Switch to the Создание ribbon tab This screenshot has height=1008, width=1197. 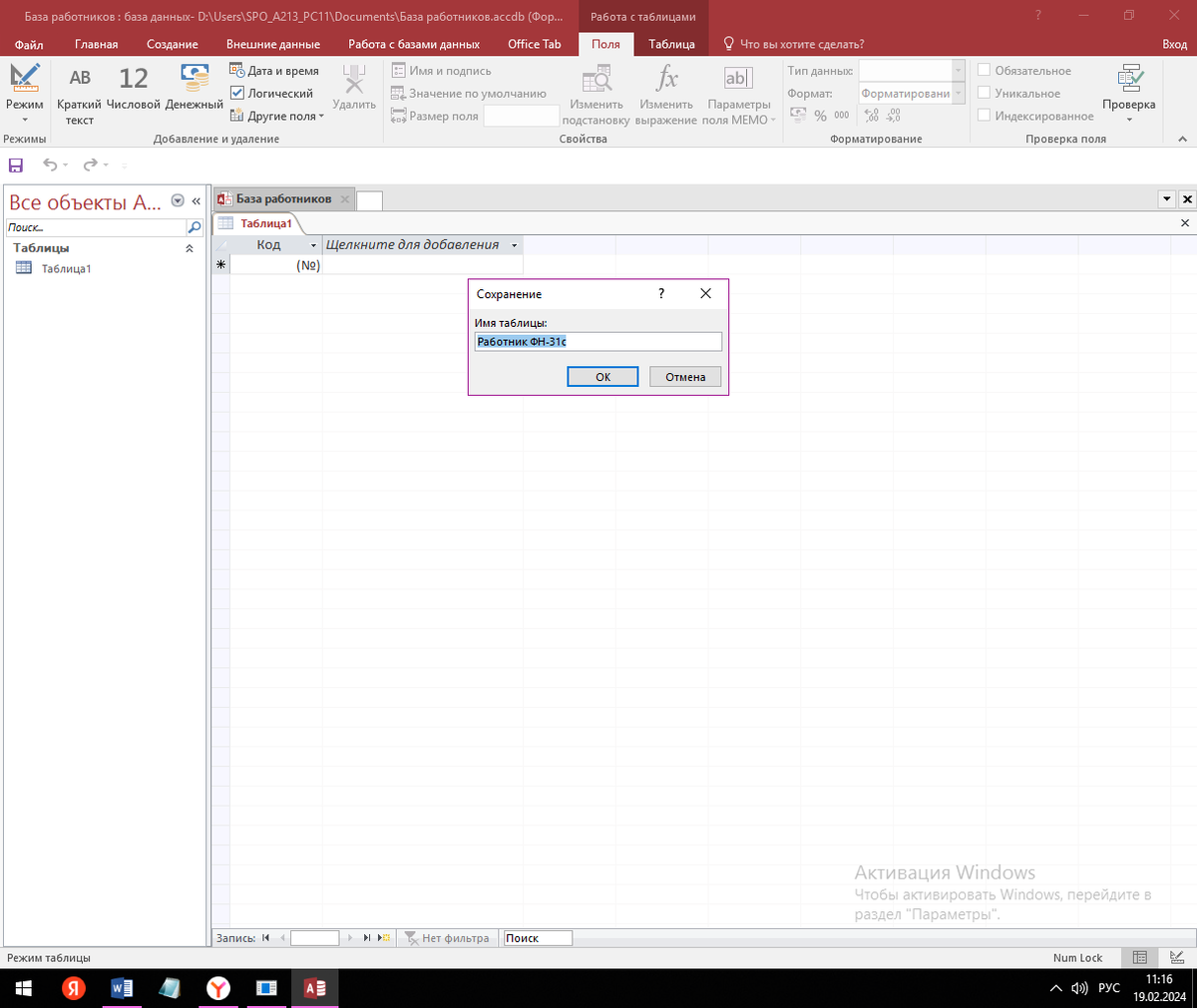[172, 44]
